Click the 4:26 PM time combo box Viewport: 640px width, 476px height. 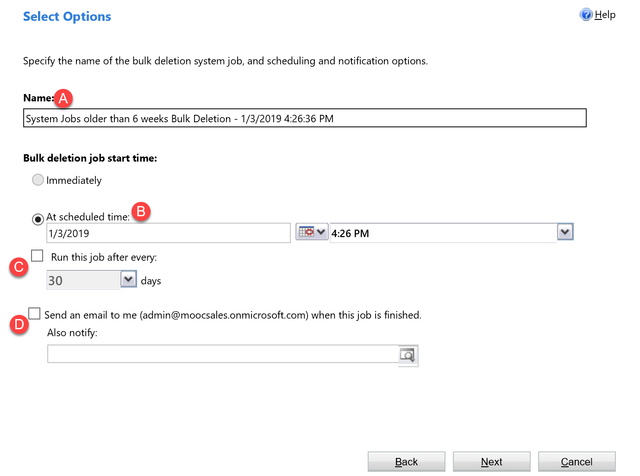point(442,232)
